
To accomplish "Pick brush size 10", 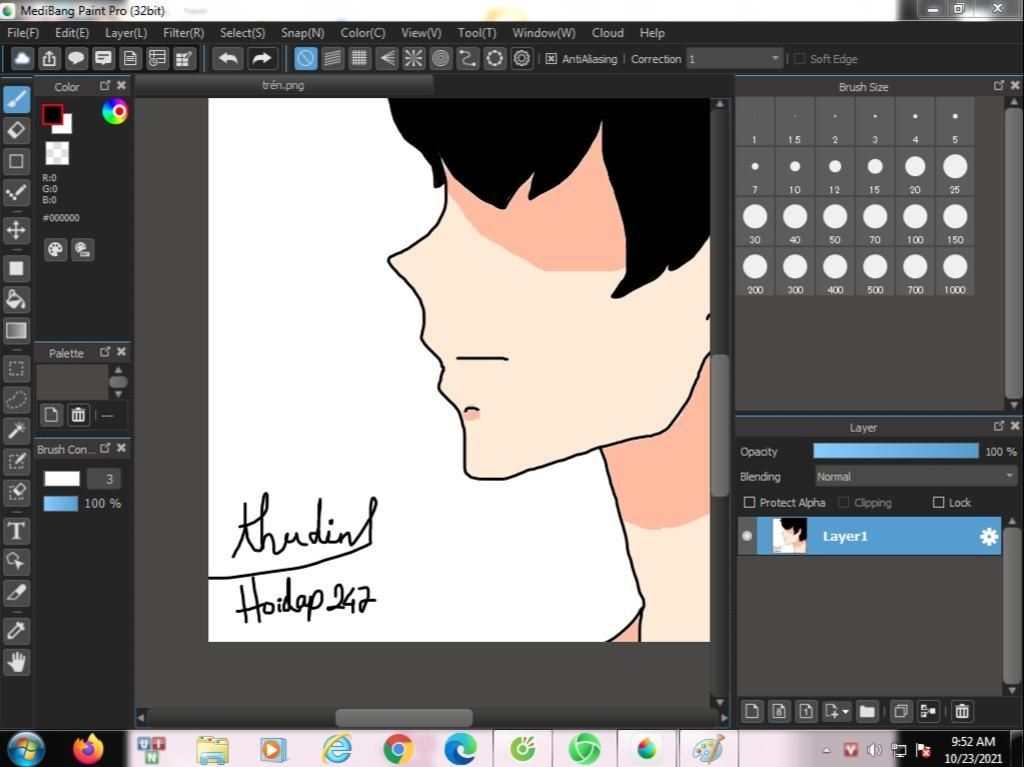I will [795, 173].
